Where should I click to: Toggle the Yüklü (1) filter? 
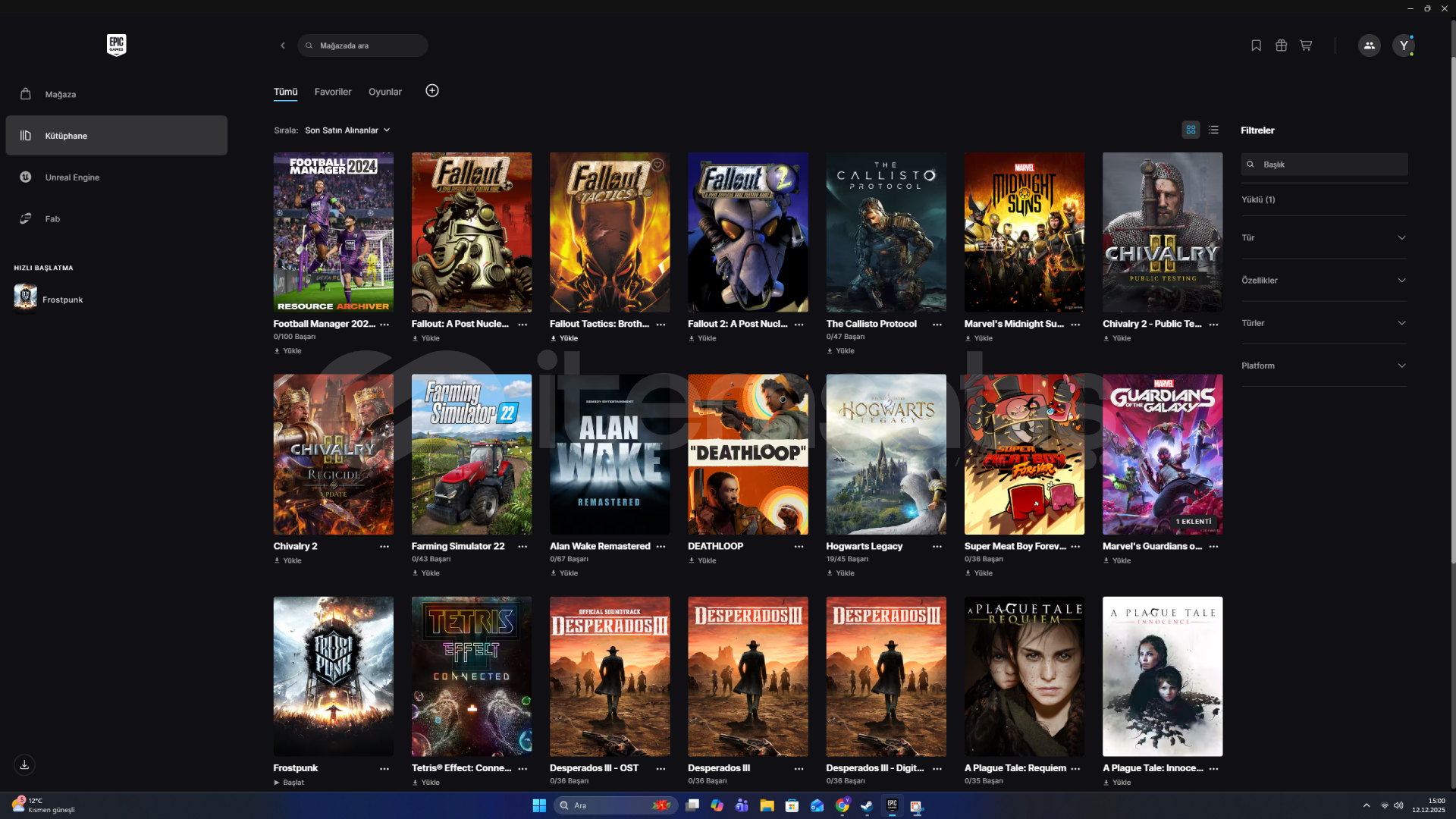(1258, 199)
